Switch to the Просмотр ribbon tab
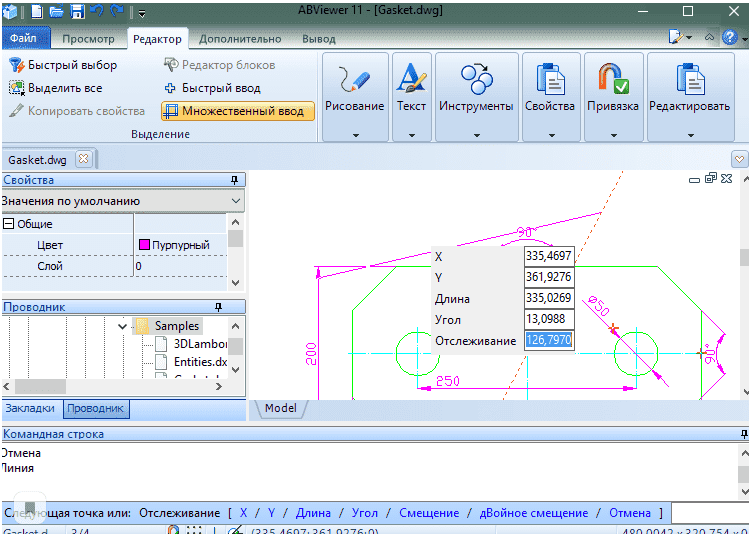Viewport: 749px width, 534px height. (x=88, y=39)
